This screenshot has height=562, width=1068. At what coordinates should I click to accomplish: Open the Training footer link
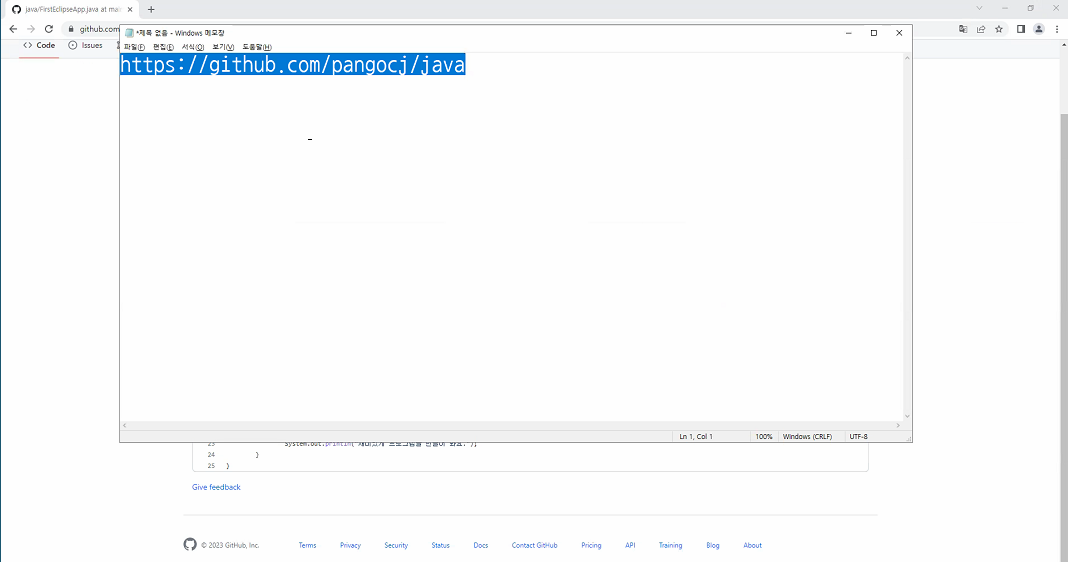point(670,545)
